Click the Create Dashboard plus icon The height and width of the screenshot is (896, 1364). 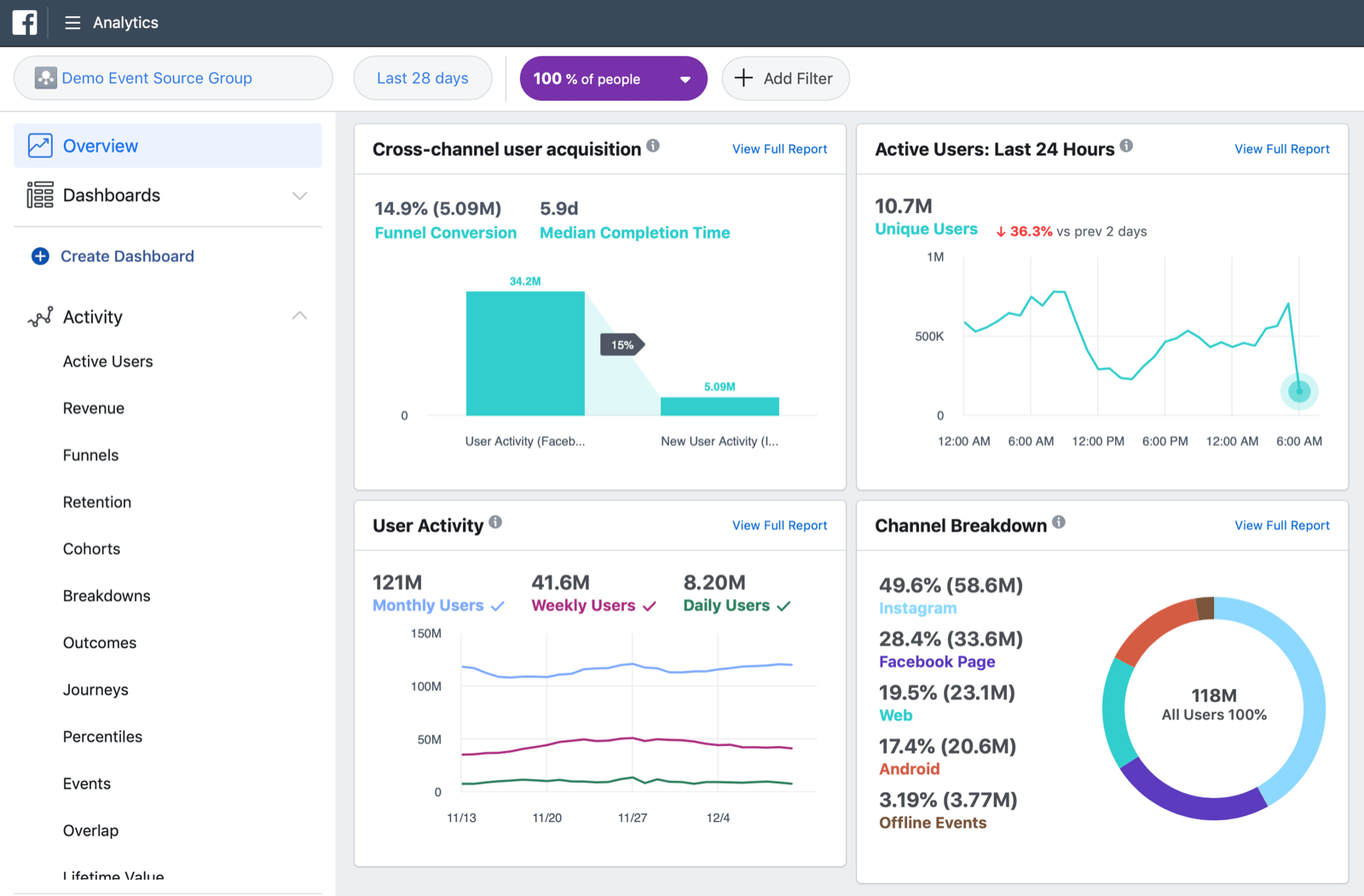40,256
